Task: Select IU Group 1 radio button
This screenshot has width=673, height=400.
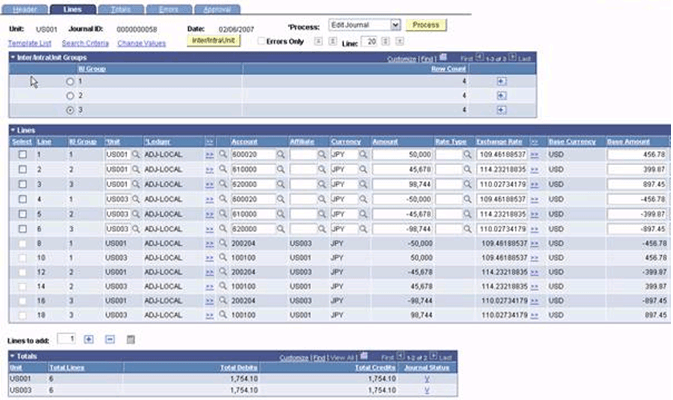Action: click(x=70, y=81)
